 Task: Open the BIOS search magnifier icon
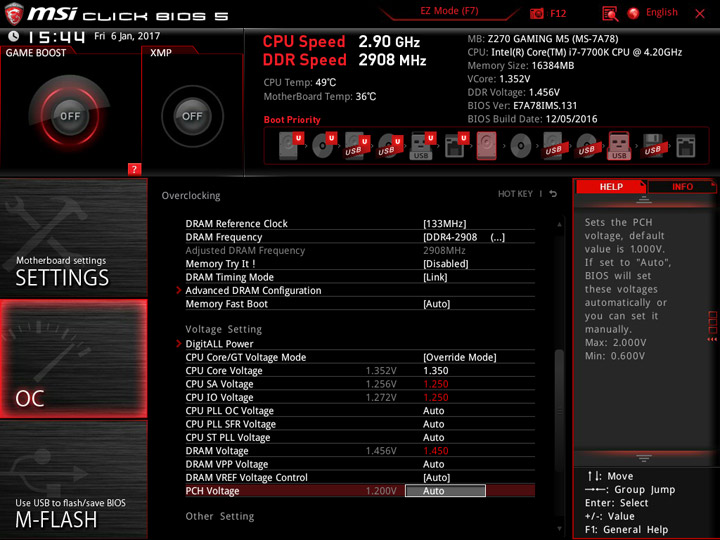pos(610,13)
